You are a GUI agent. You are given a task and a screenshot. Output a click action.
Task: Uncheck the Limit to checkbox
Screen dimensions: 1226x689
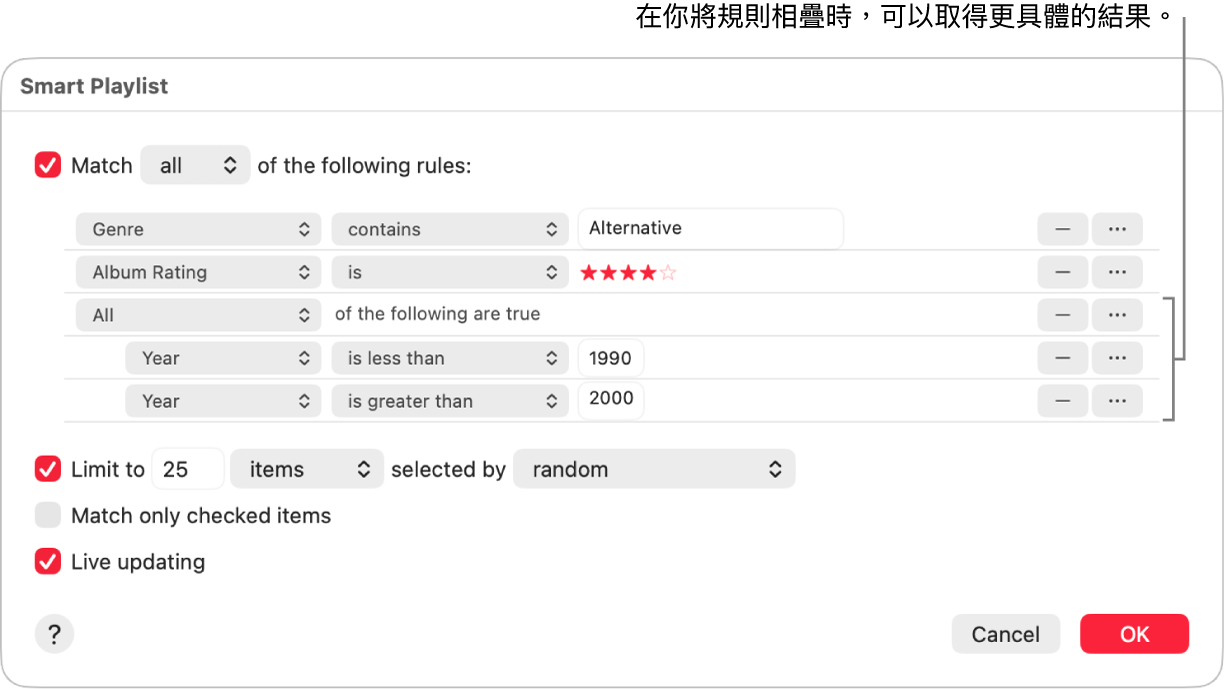point(48,469)
